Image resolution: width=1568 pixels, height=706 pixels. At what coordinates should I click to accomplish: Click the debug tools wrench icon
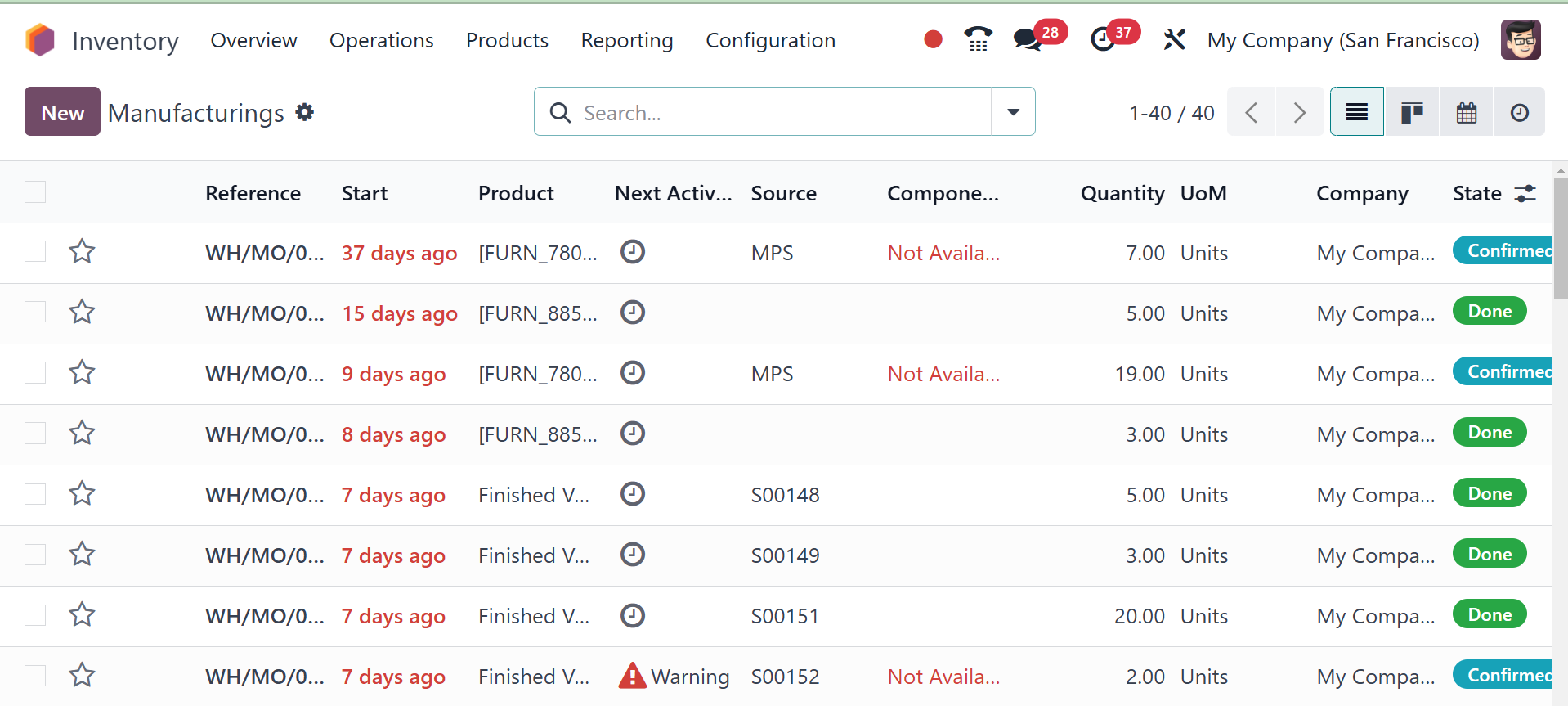tap(1174, 39)
